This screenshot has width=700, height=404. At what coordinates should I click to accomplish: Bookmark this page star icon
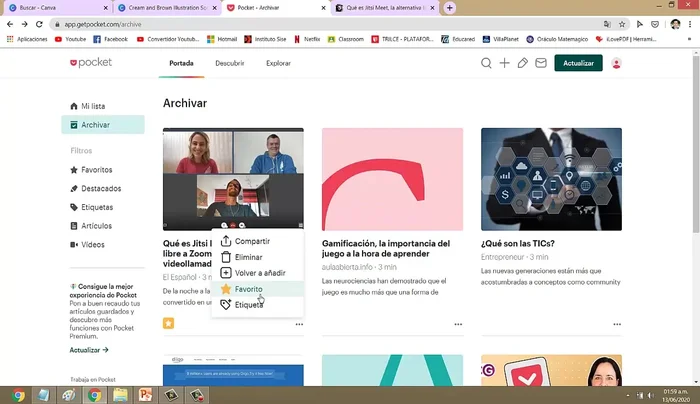(x=622, y=24)
